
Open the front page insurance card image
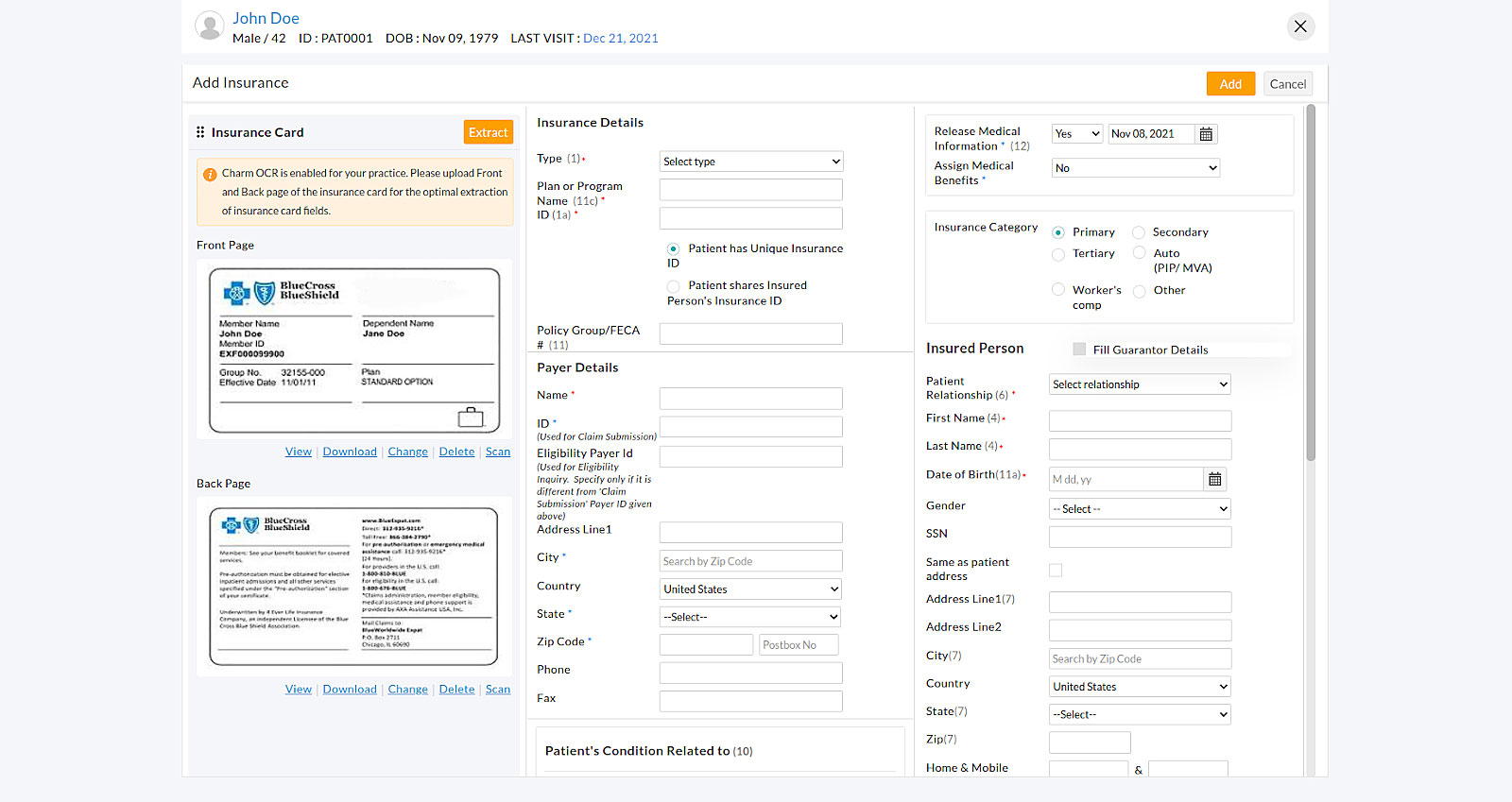pos(354,350)
